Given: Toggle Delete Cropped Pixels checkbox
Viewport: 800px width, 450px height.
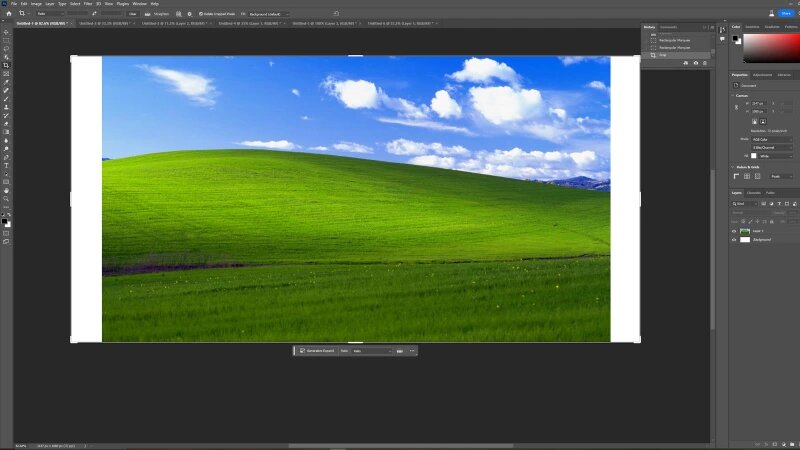Looking at the screenshot, I should tap(201, 14).
